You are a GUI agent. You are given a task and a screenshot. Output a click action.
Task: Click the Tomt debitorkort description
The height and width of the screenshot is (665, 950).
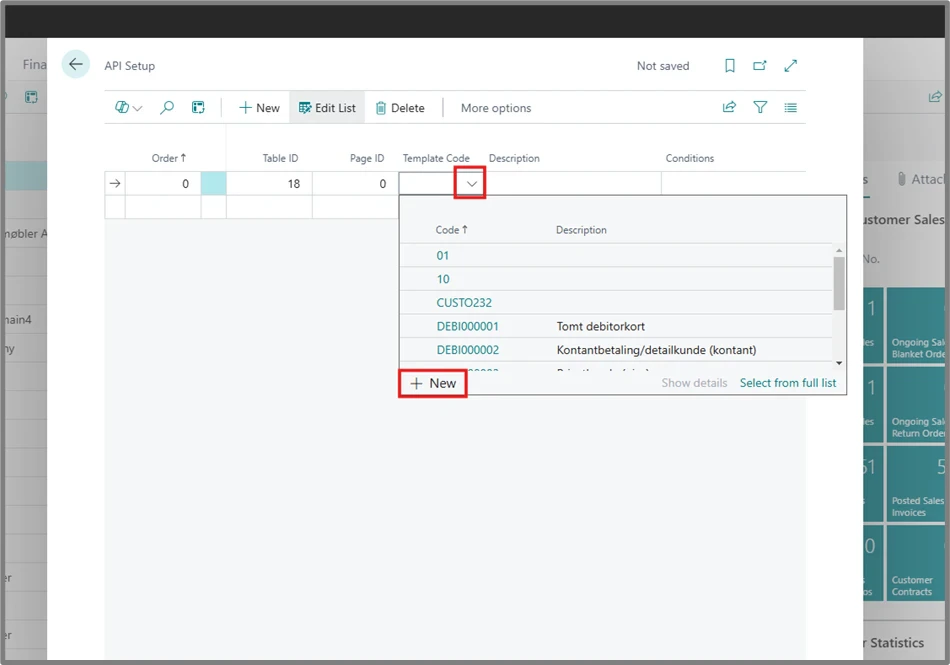[600, 326]
